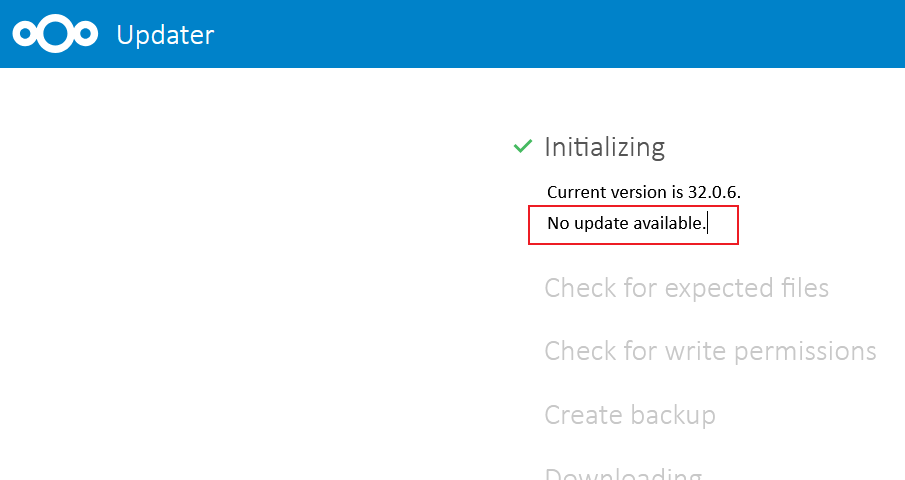
Task: Select the Initializing step heading
Action: [604, 147]
